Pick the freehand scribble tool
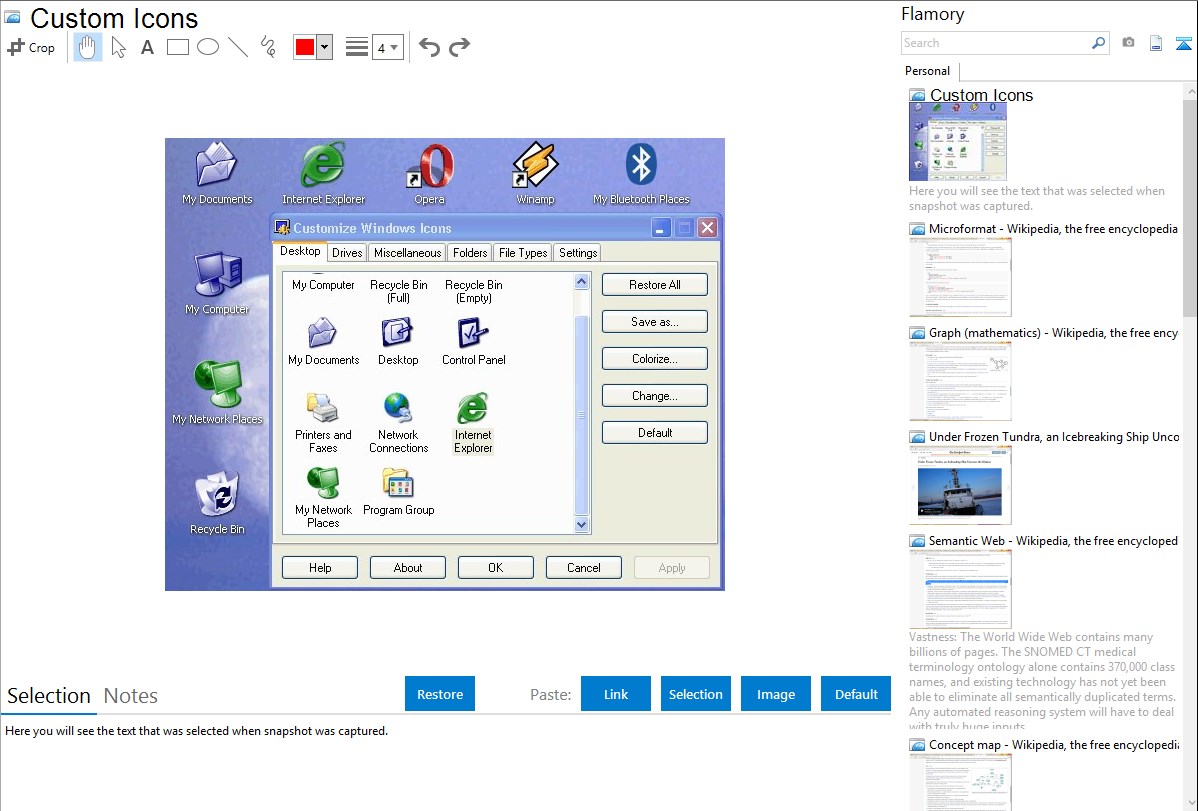Image resolution: width=1198 pixels, height=811 pixels. (268, 47)
